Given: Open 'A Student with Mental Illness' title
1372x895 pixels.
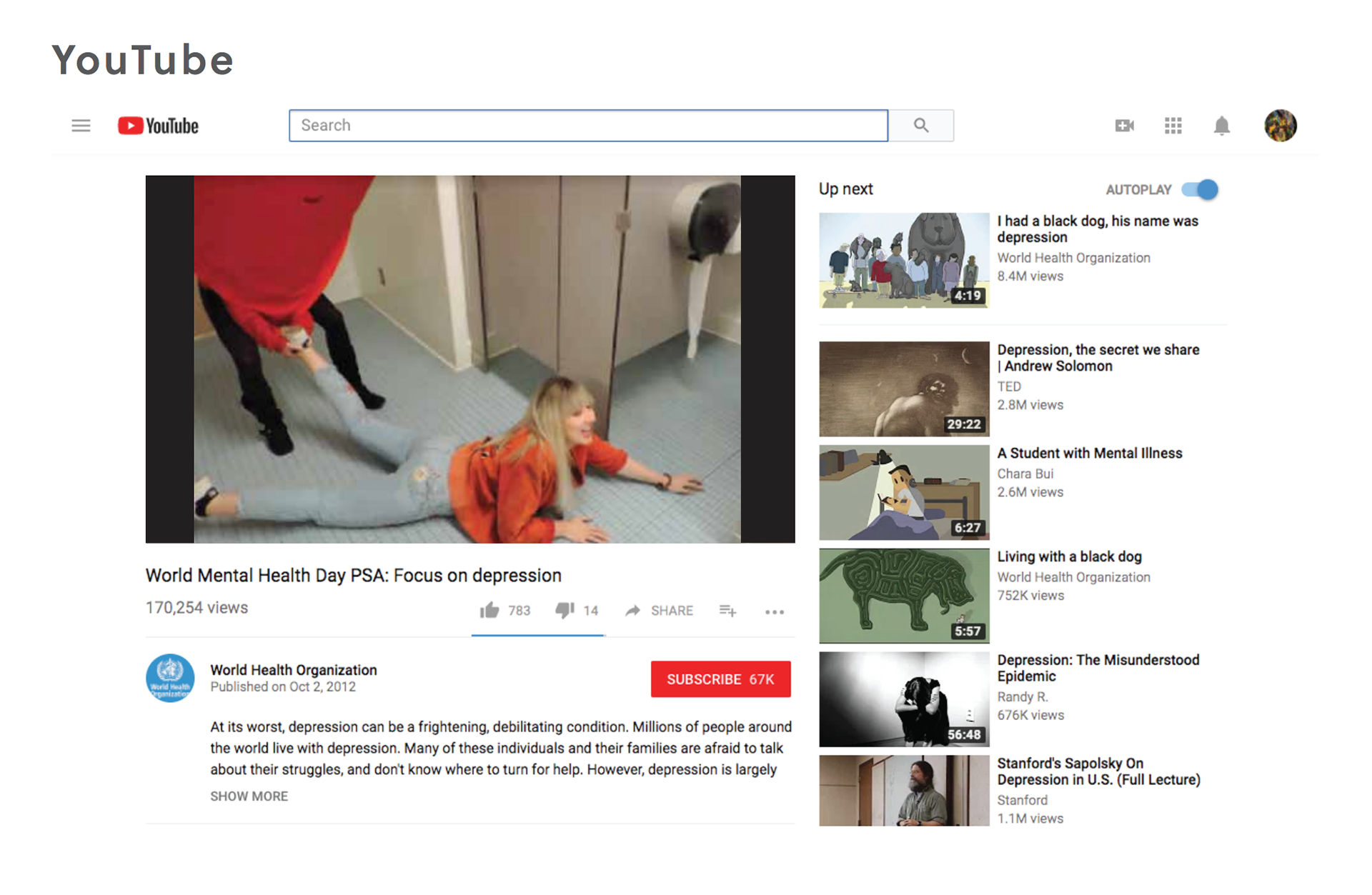Looking at the screenshot, I should point(1090,453).
